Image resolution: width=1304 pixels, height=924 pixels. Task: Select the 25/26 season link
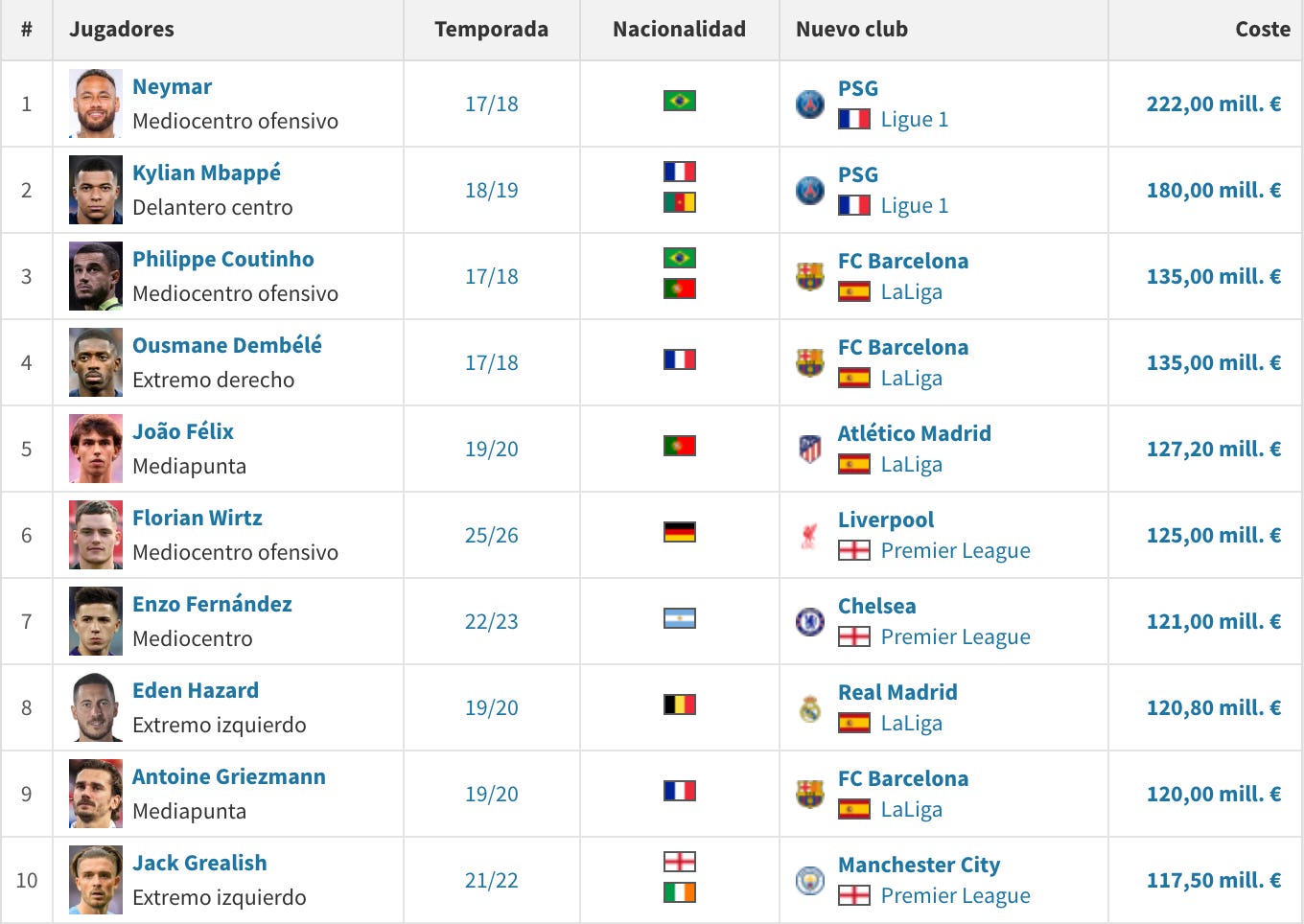point(492,535)
